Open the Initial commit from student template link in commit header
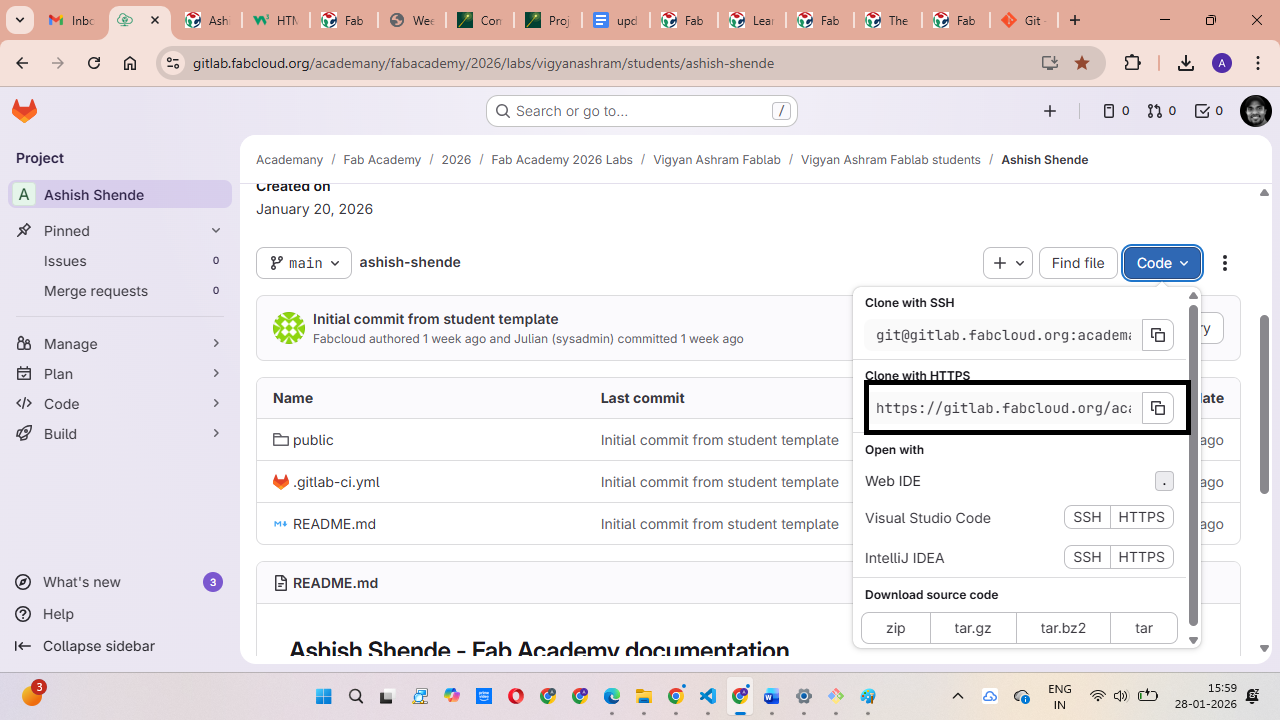This screenshot has width=1280, height=720. pos(436,319)
